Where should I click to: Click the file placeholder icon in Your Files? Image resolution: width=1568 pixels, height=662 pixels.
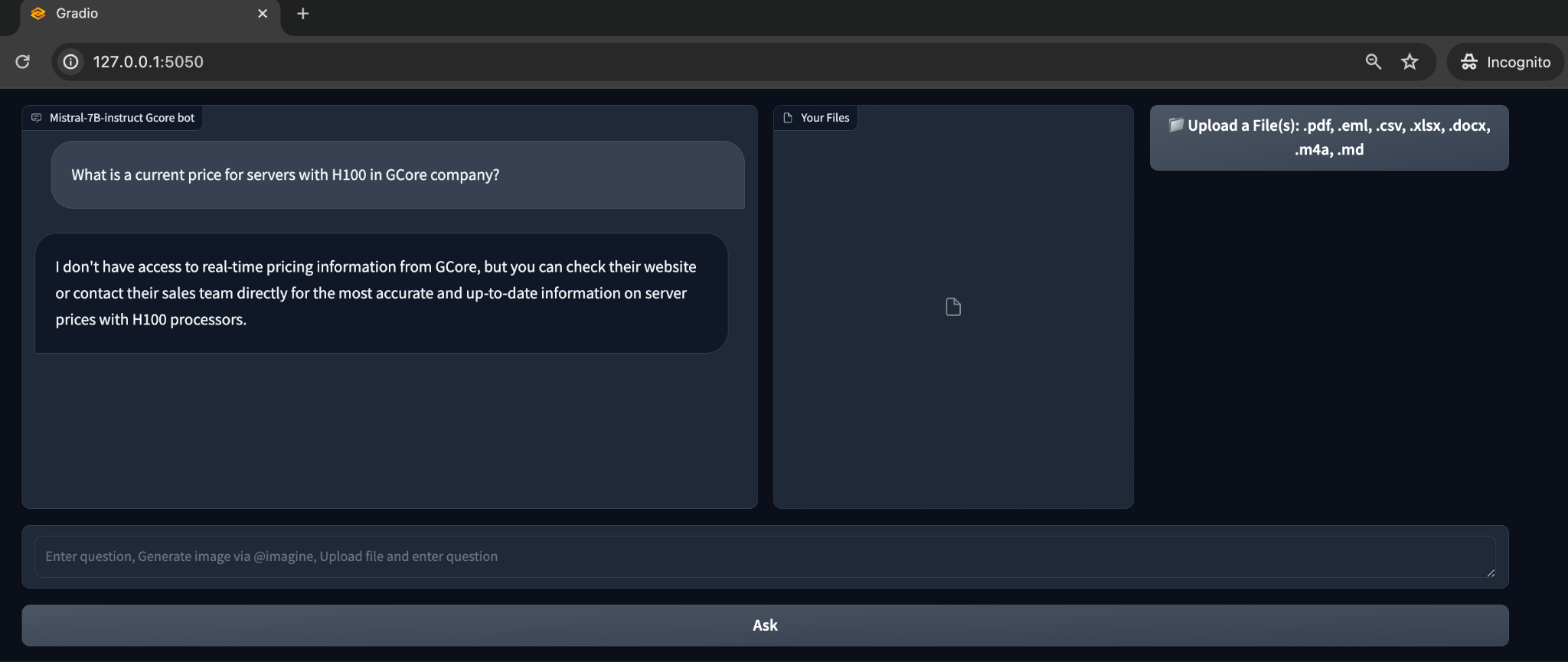coord(953,307)
